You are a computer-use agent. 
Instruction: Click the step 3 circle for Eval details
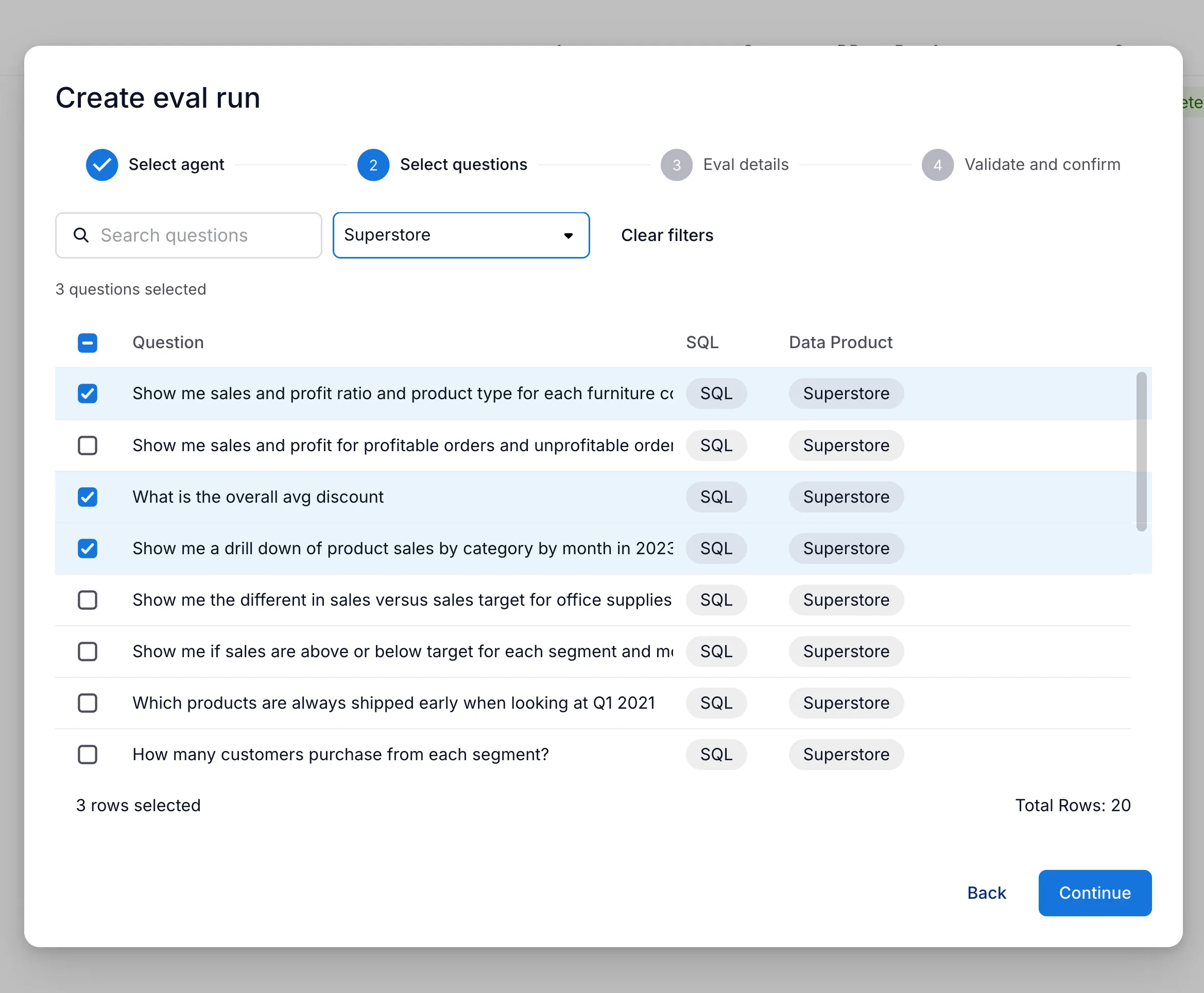[676, 165]
